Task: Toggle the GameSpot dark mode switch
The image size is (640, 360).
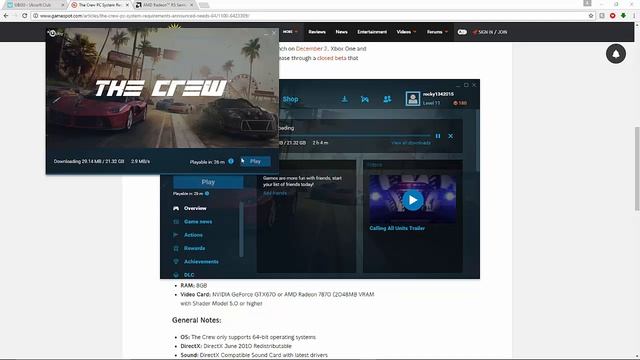Action: [x=462, y=32]
